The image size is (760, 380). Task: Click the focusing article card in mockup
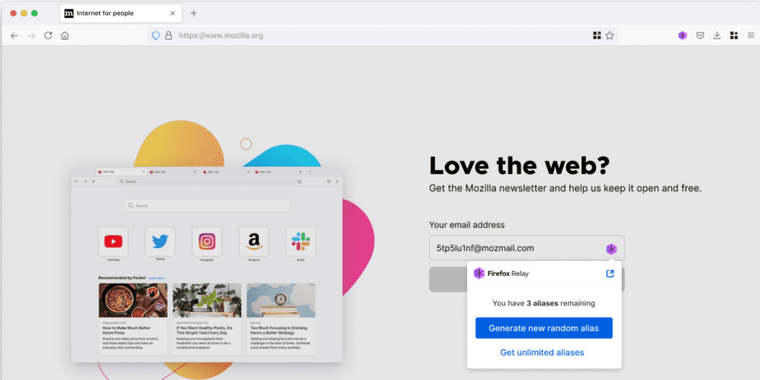(x=281, y=319)
